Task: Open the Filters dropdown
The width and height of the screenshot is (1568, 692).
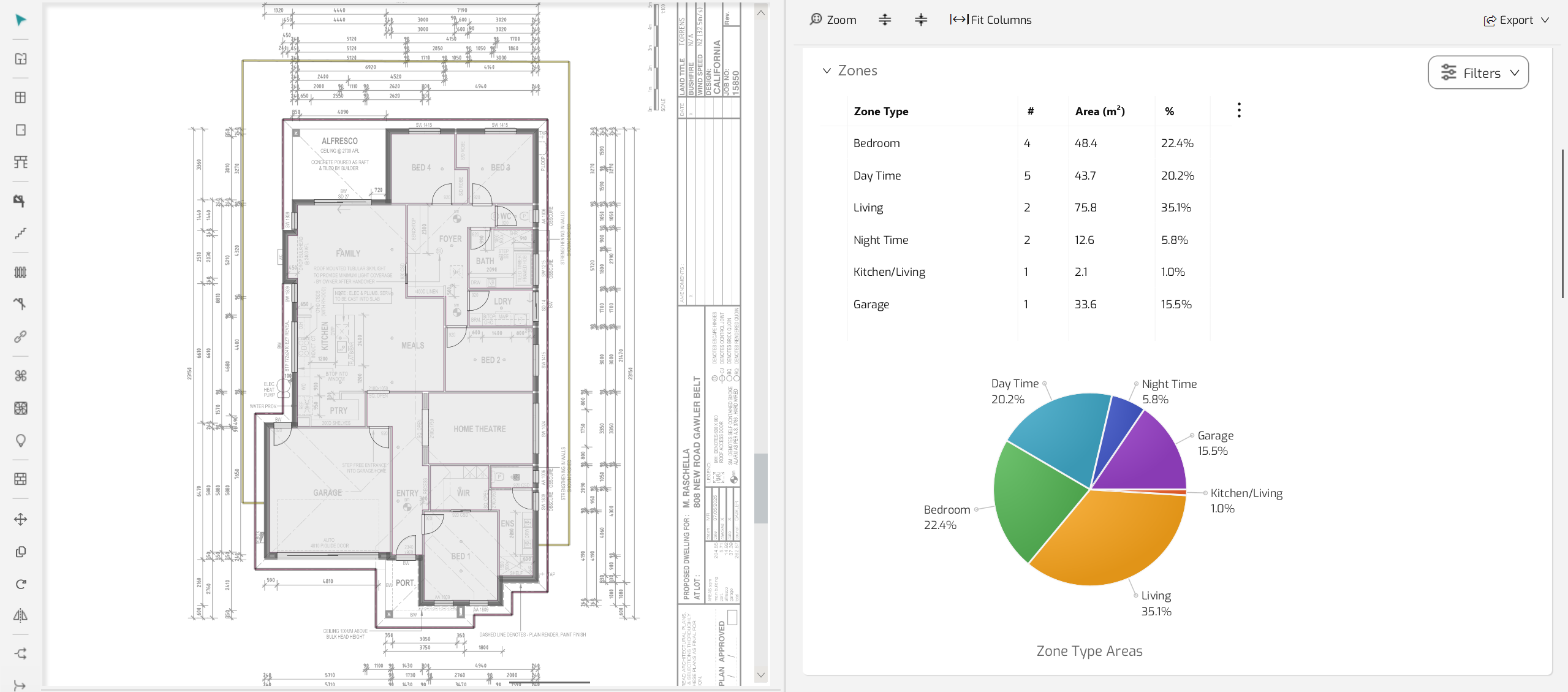Action: (1478, 73)
